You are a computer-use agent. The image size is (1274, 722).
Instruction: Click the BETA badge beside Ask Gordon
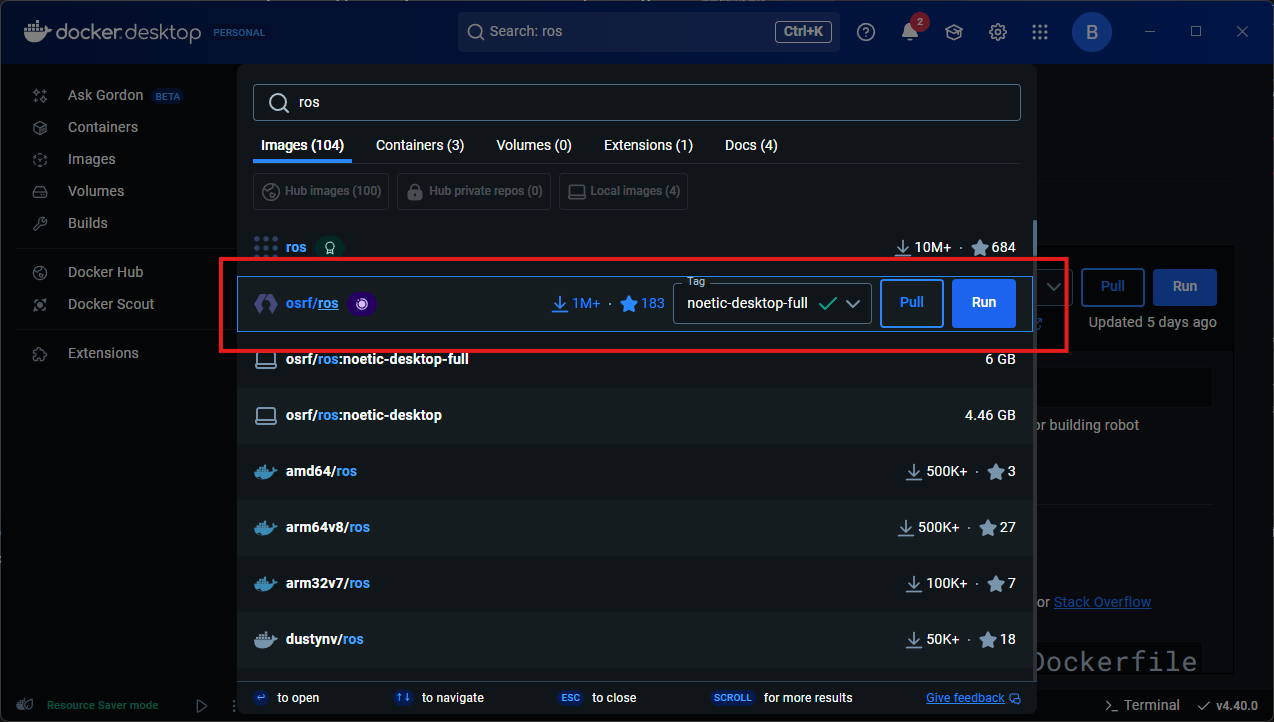(167, 97)
